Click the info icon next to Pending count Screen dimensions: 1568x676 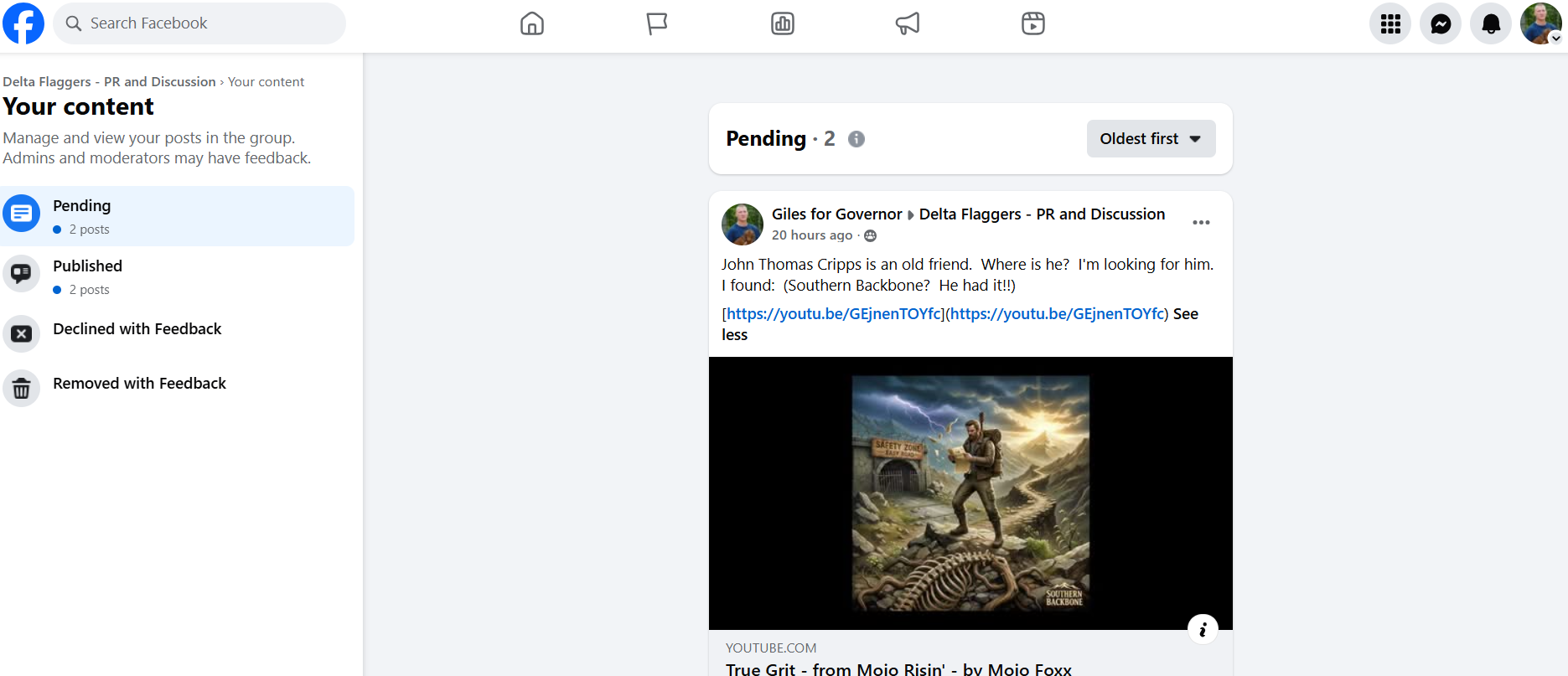(856, 139)
